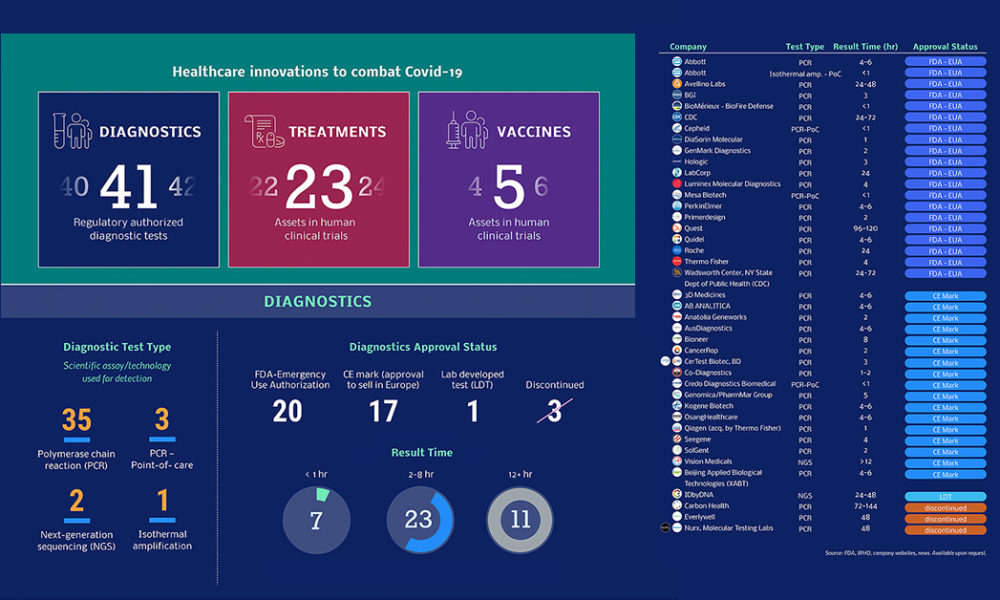1000x600 pixels.
Task: Sort by the Test Type column header
Action: [805, 47]
